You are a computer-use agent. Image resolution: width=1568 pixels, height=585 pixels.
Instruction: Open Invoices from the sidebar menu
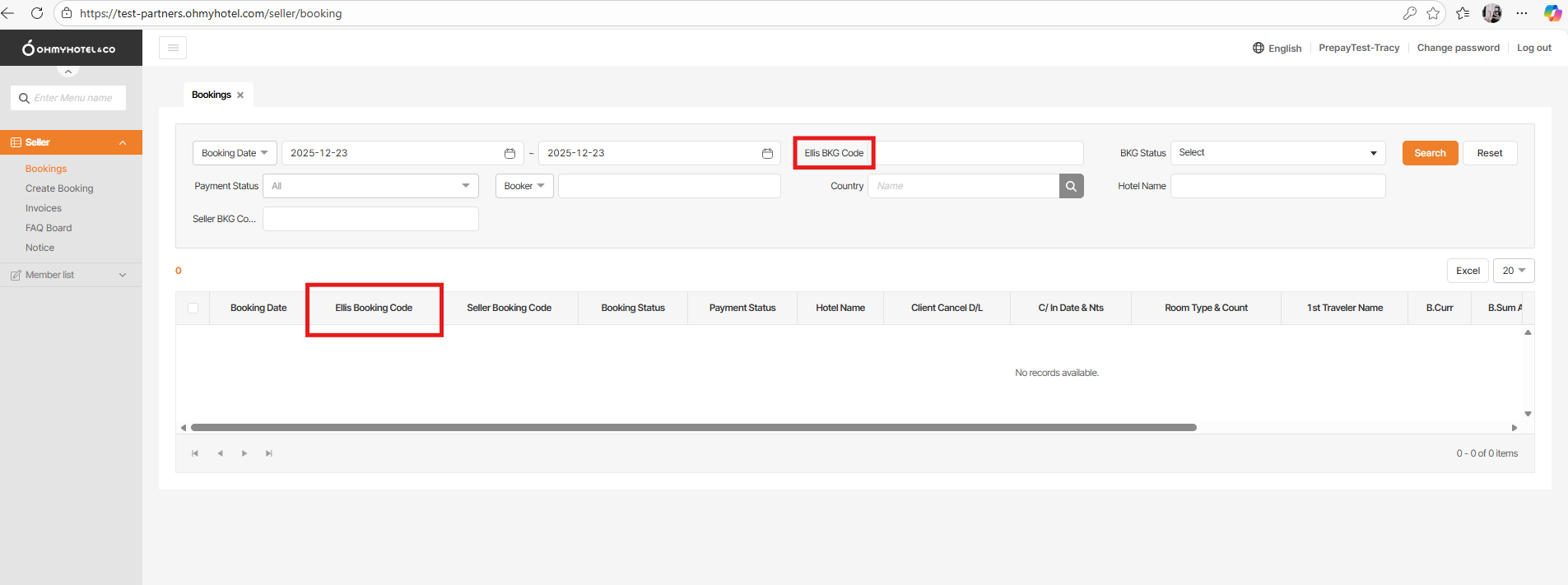coord(44,208)
